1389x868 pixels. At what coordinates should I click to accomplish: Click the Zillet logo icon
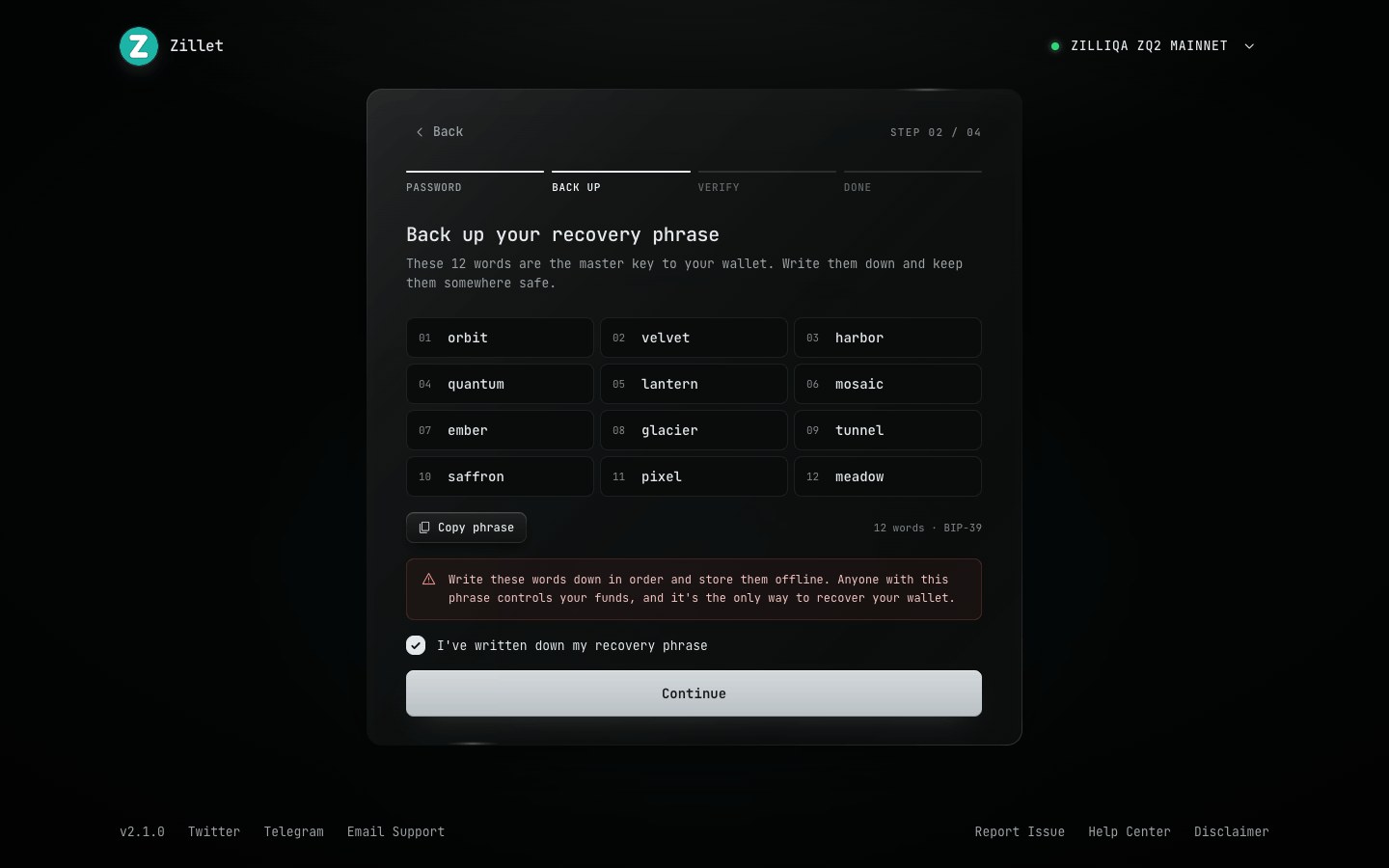click(x=139, y=46)
